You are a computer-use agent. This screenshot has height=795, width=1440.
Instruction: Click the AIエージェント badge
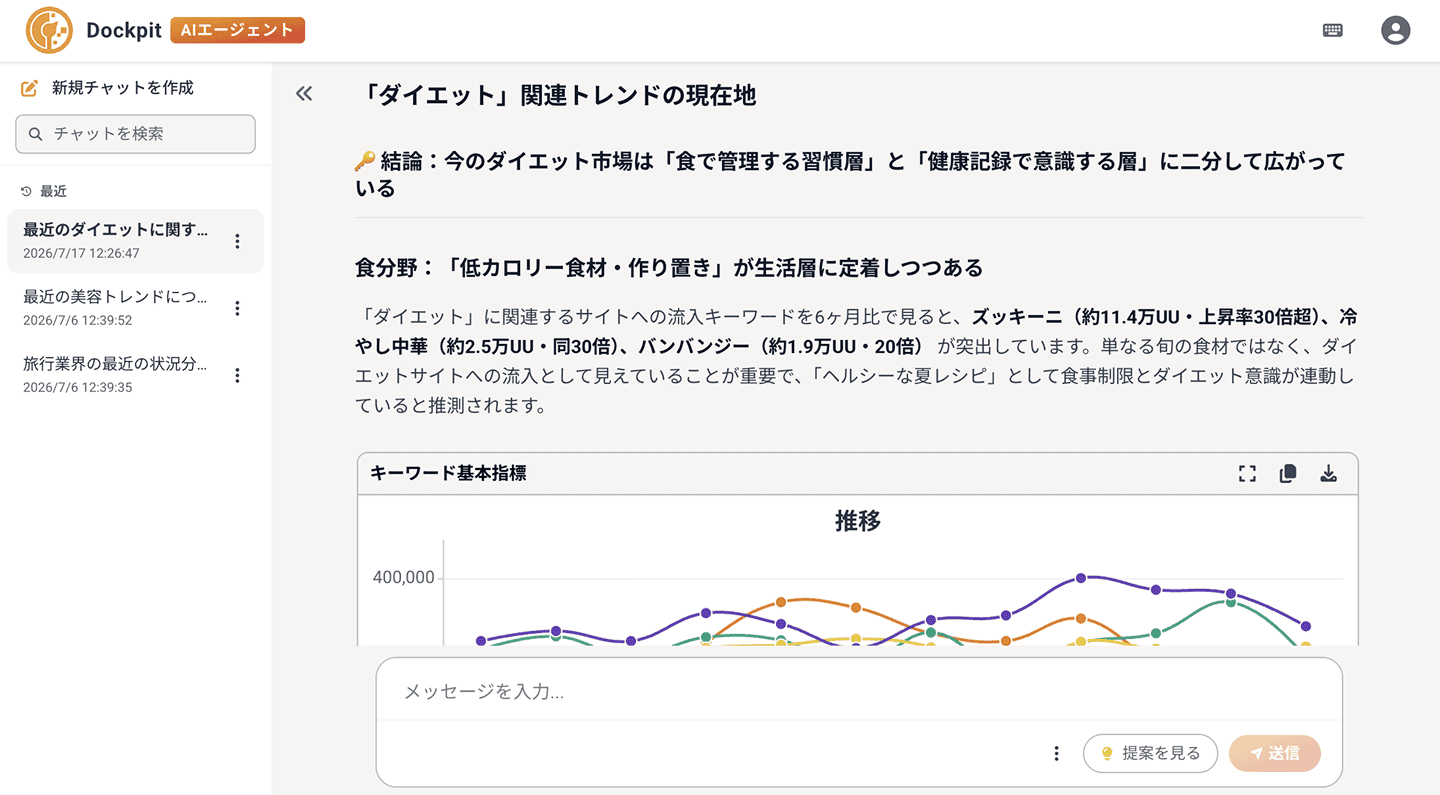point(238,30)
